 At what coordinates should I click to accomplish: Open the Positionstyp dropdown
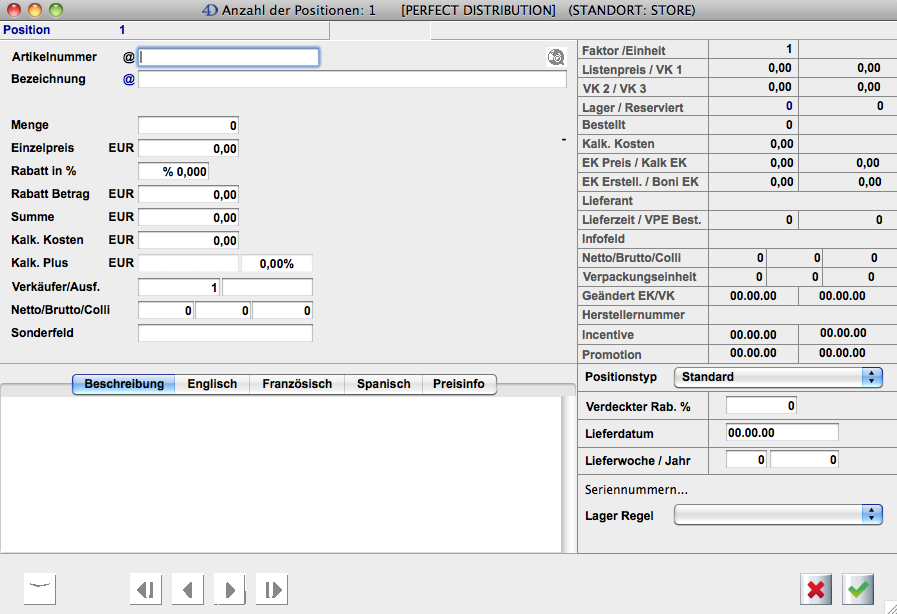point(778,377)
